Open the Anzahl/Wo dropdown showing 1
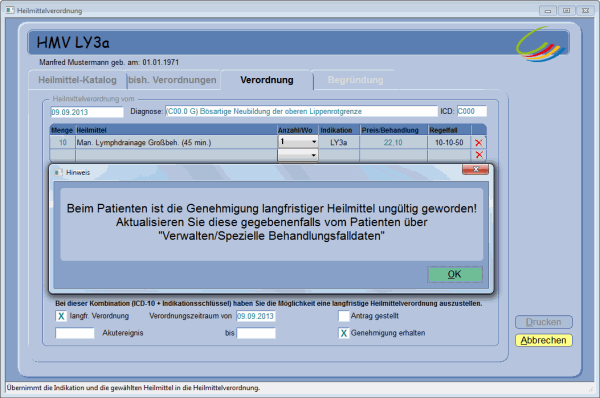The height and width of the screenshot is (398, 600). click(x=298, y=142)
